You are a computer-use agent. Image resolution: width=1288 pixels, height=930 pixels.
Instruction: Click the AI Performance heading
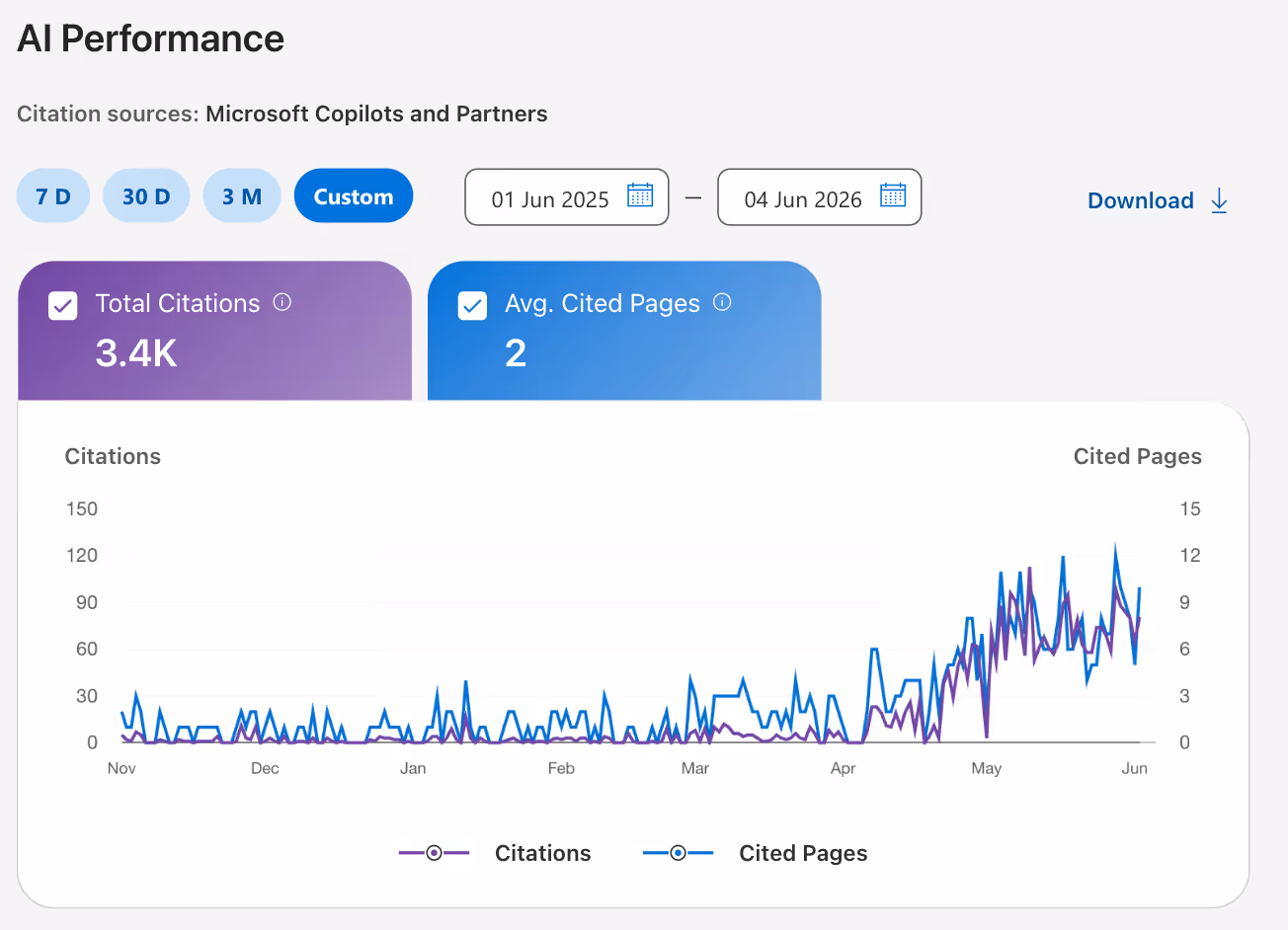pyautogui.click(x=151, y=39)
